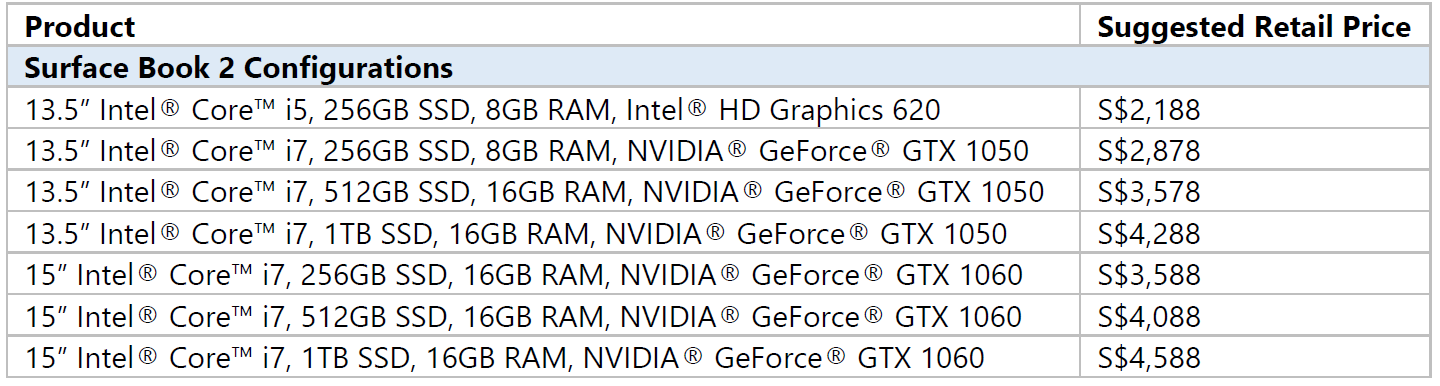This screenshot has width=1440, height=386.
Task: Select the 13.5" i7 1TB SSD product cell
Action: [543, 233]
